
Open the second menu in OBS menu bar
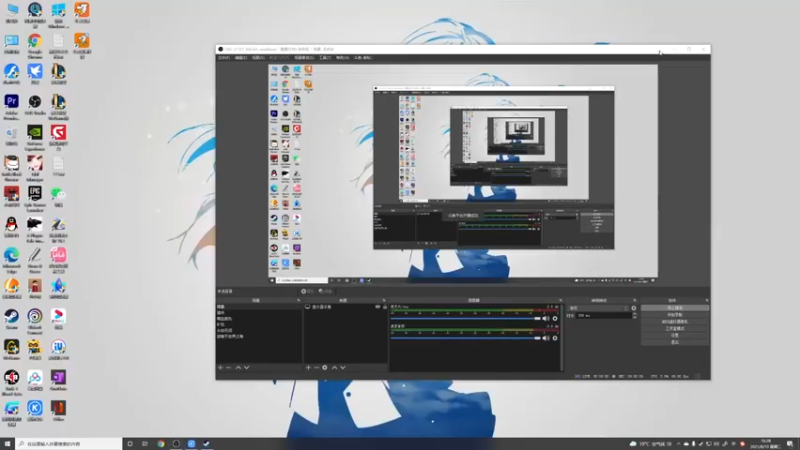(241, 58)
